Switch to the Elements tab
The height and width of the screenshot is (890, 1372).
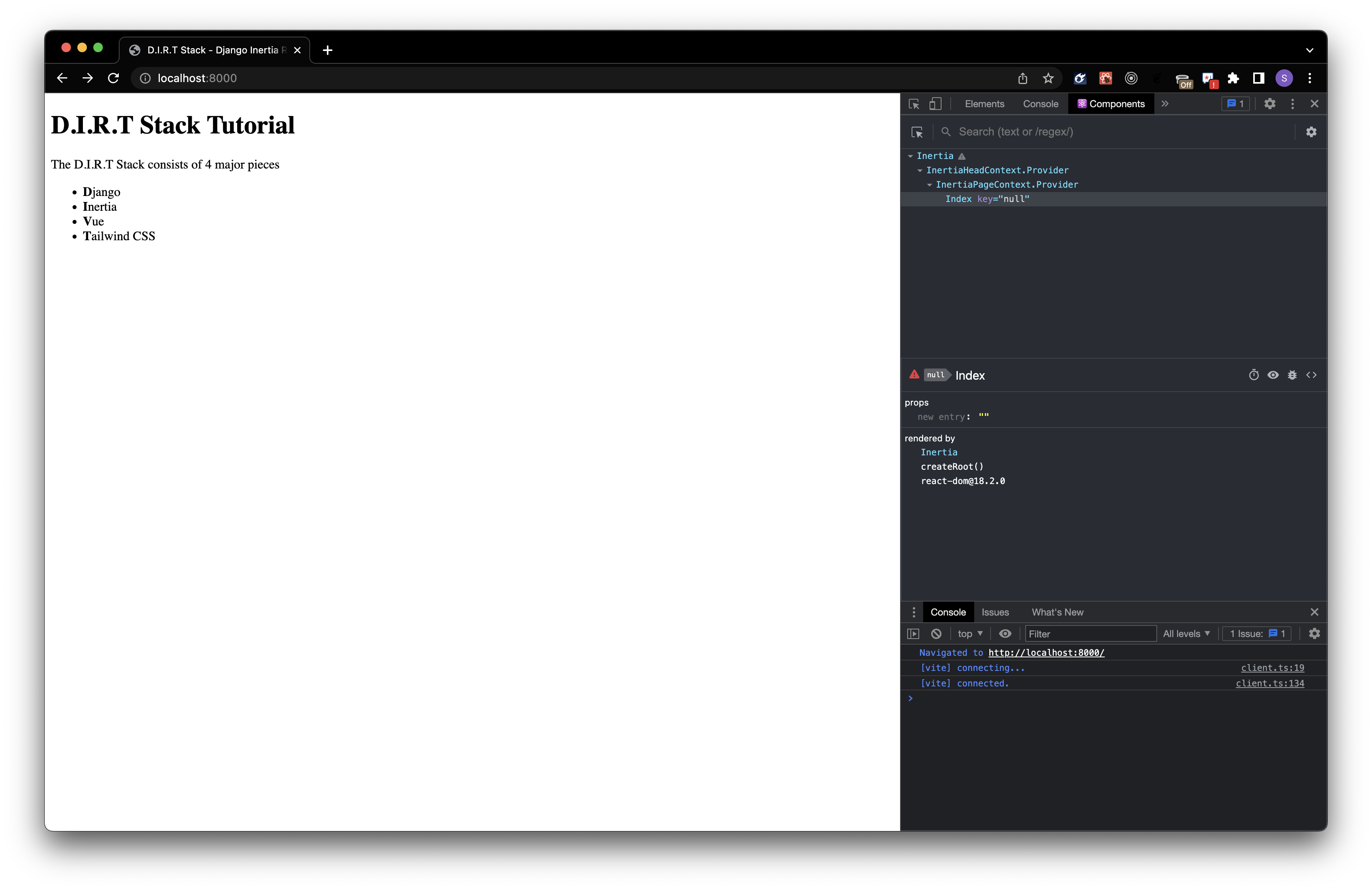point(985,104)
